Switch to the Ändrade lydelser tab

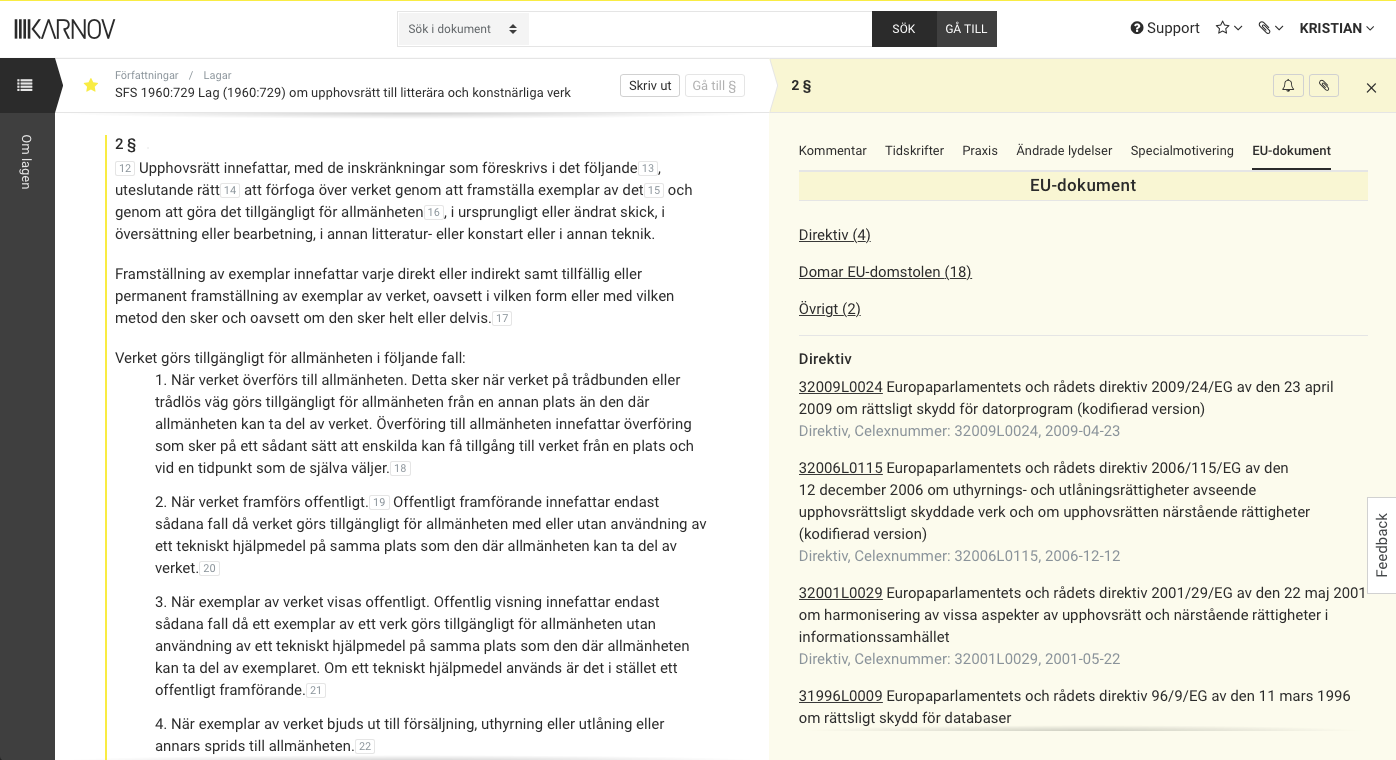1064,151
